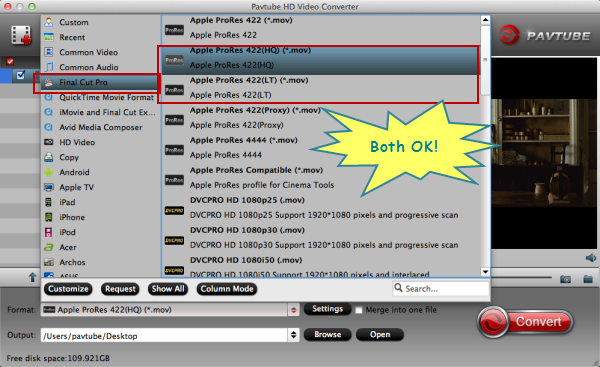Click the Output path field
This screenshot has width=600, height=367.
point(165,336)
